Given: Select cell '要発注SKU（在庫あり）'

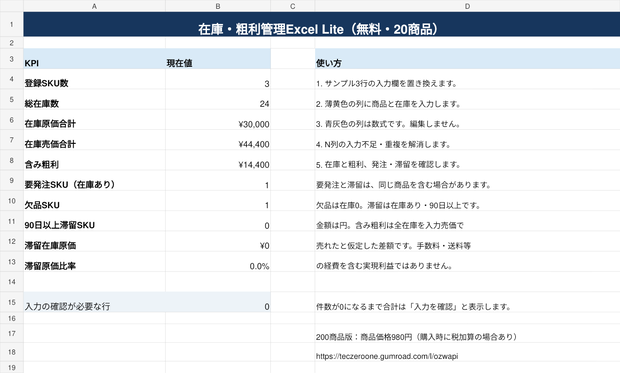Looking at the screenshot, I should (94, 181).
